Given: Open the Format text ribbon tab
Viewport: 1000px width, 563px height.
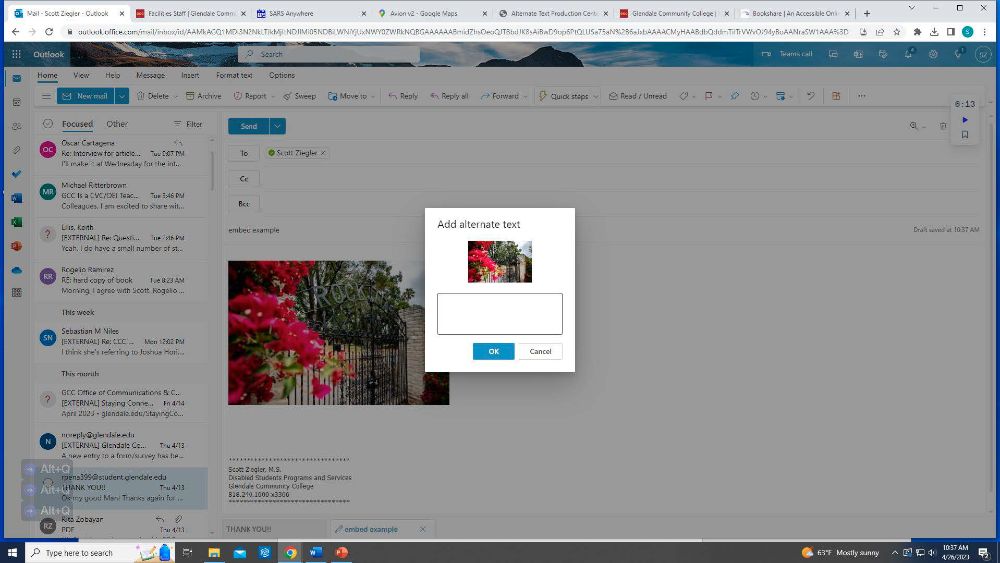Looking at the screenshot, I should tap(234, 75).
